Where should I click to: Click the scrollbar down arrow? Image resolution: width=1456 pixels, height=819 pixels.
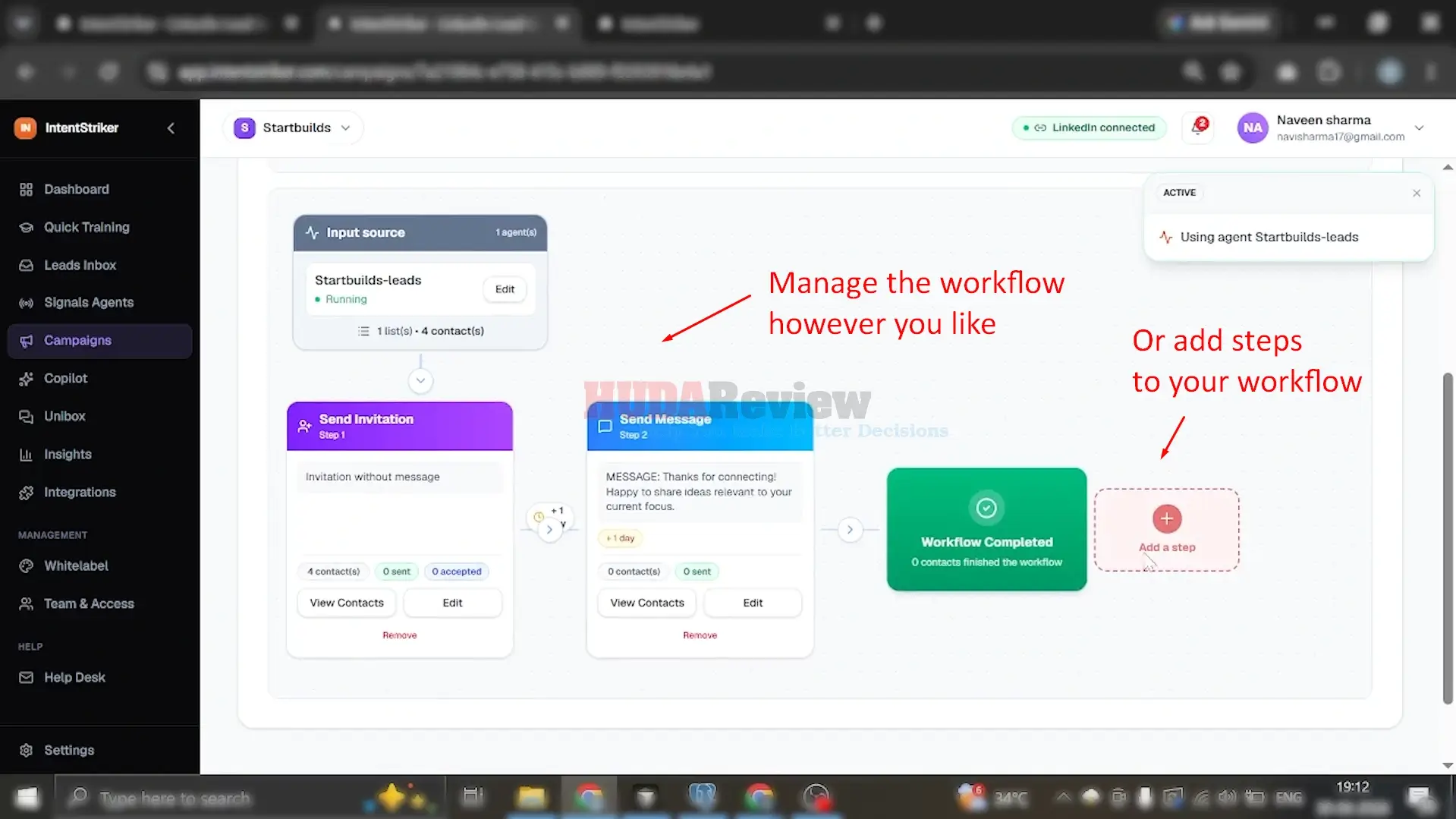click(x=1448, y=766)
